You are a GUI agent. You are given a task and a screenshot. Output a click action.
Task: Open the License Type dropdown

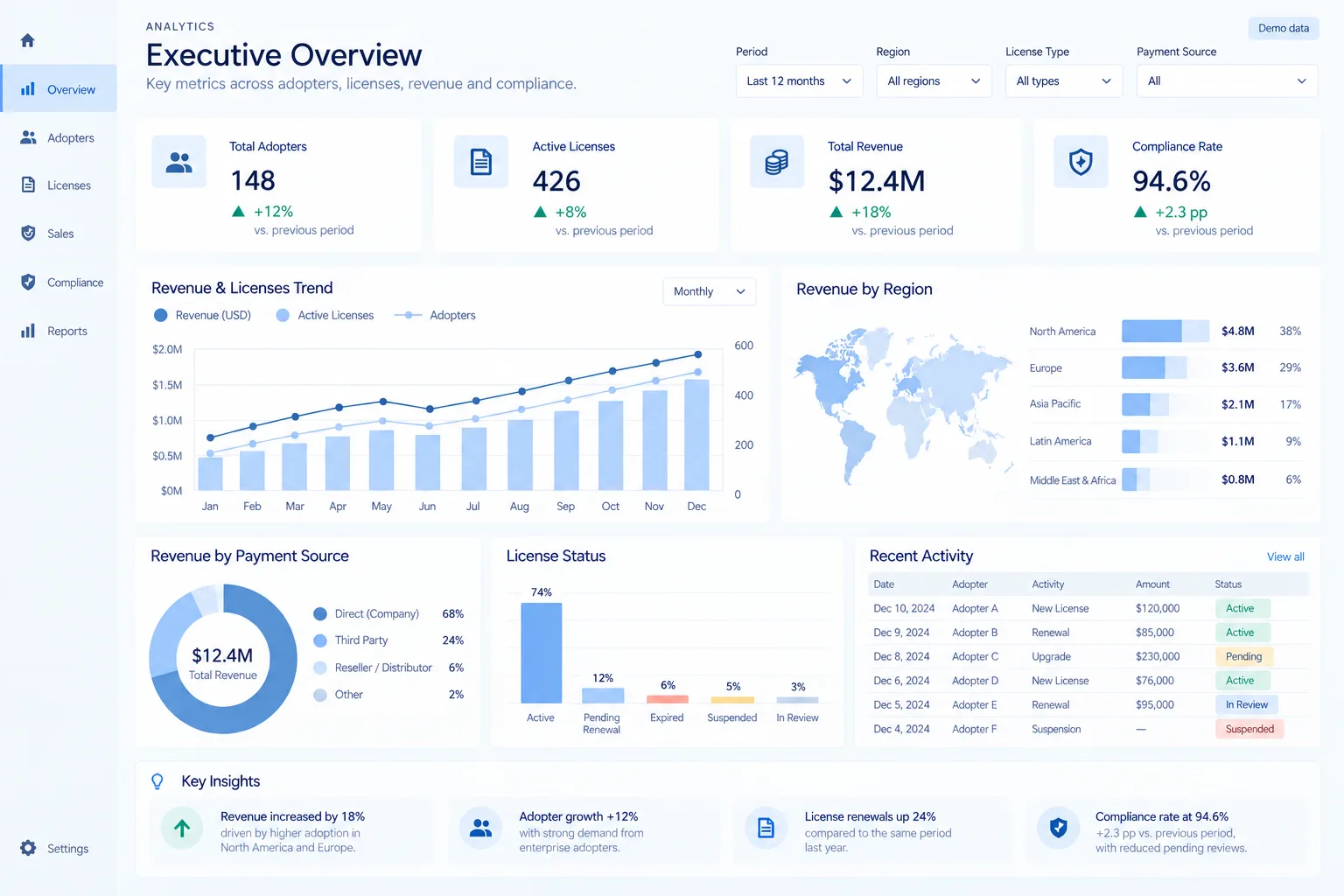1064,81
